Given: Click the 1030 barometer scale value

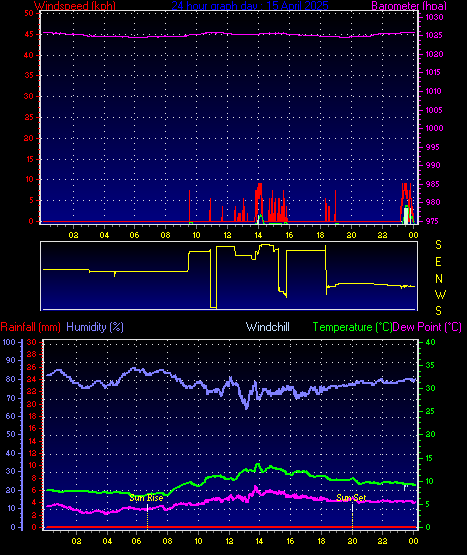Looking at the screenshot, I should [434, 17].
